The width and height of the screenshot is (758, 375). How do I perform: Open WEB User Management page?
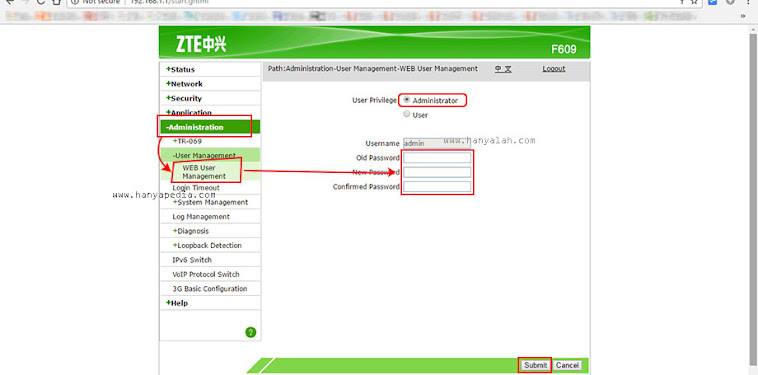(x=204, y=172)
